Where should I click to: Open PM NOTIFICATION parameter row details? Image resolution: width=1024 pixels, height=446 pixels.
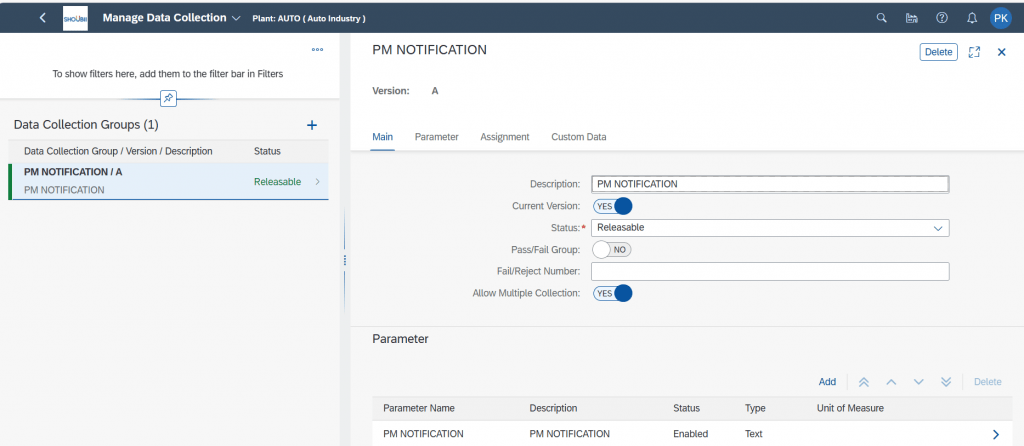(691, 434)
